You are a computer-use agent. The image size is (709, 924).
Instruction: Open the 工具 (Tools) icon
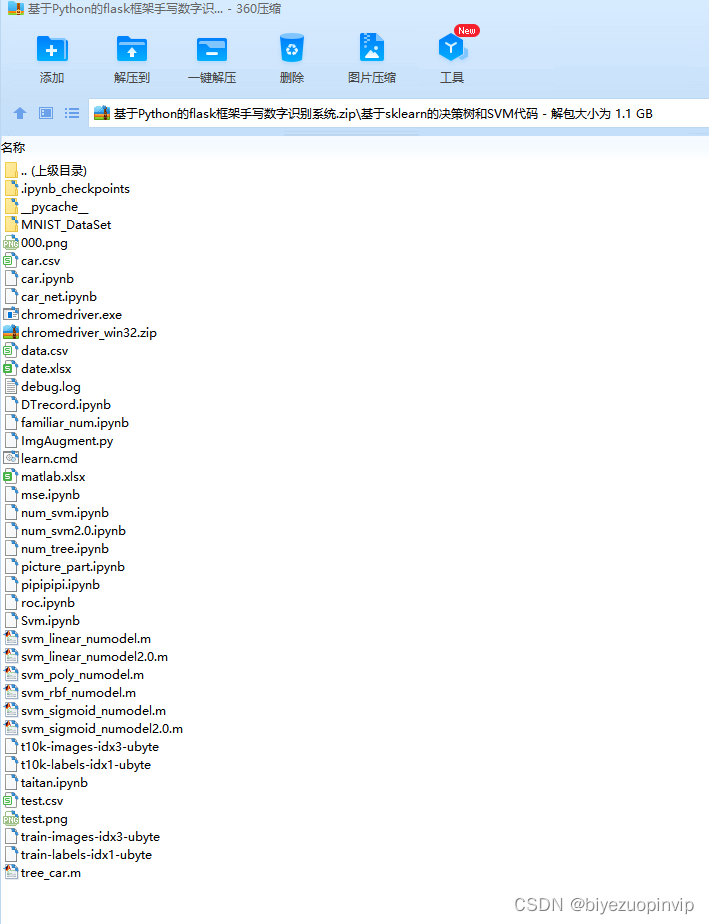tap(452, 47)
